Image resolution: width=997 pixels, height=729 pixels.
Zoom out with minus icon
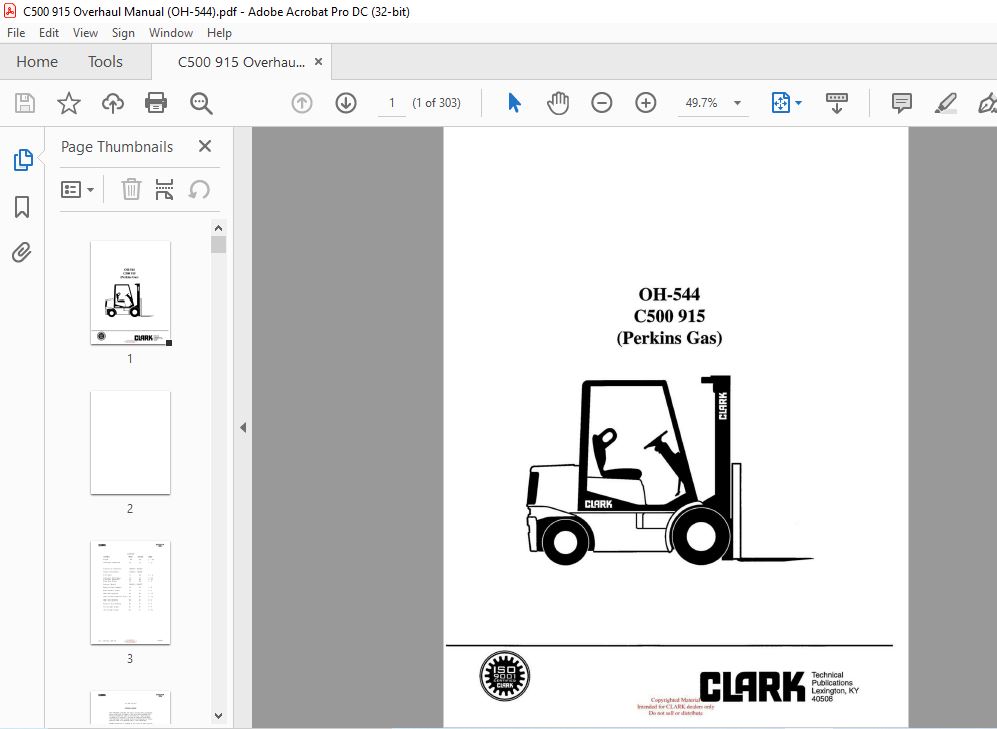(602, 103)
